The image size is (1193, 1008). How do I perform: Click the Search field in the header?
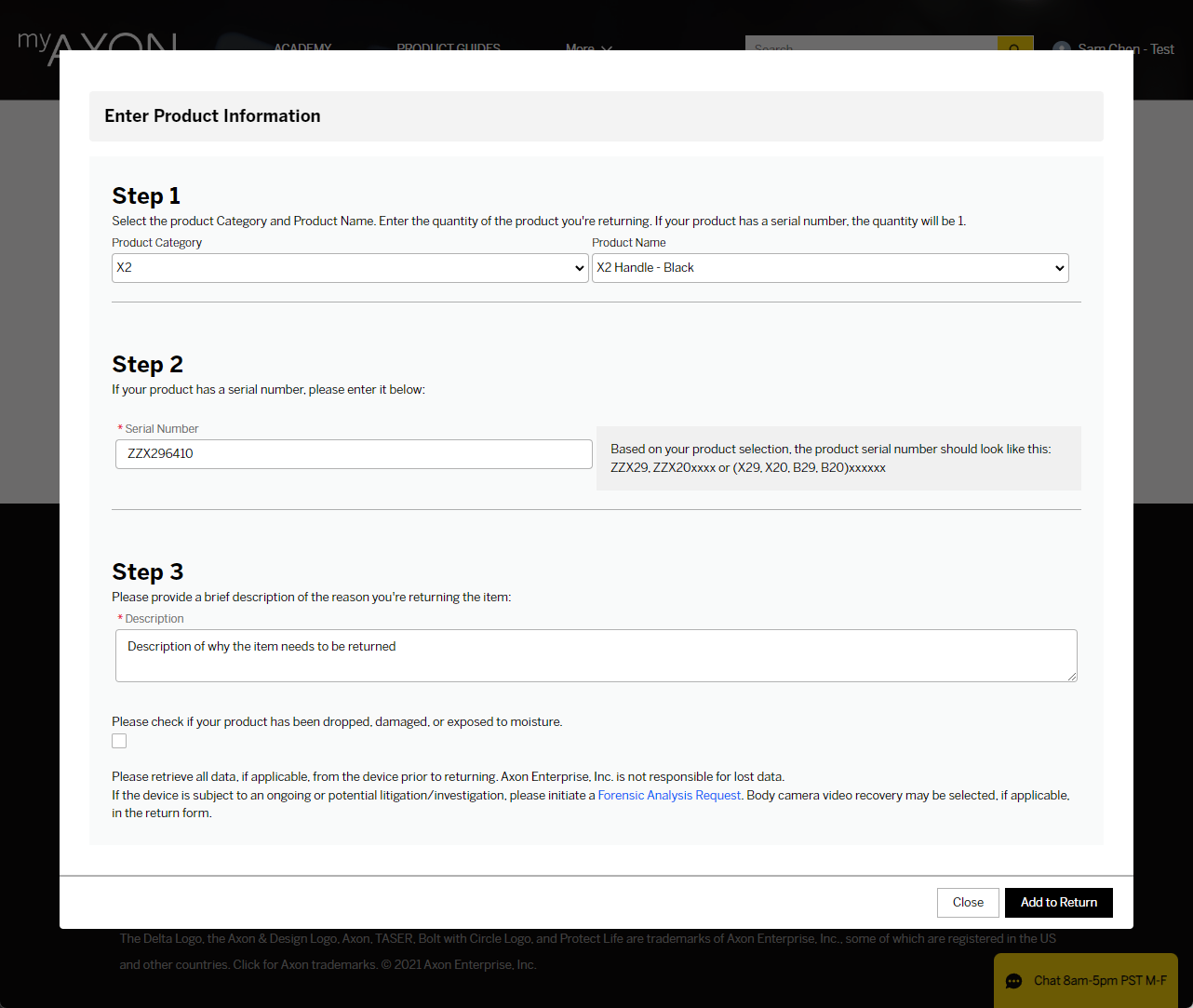click(x=870, y=47)
